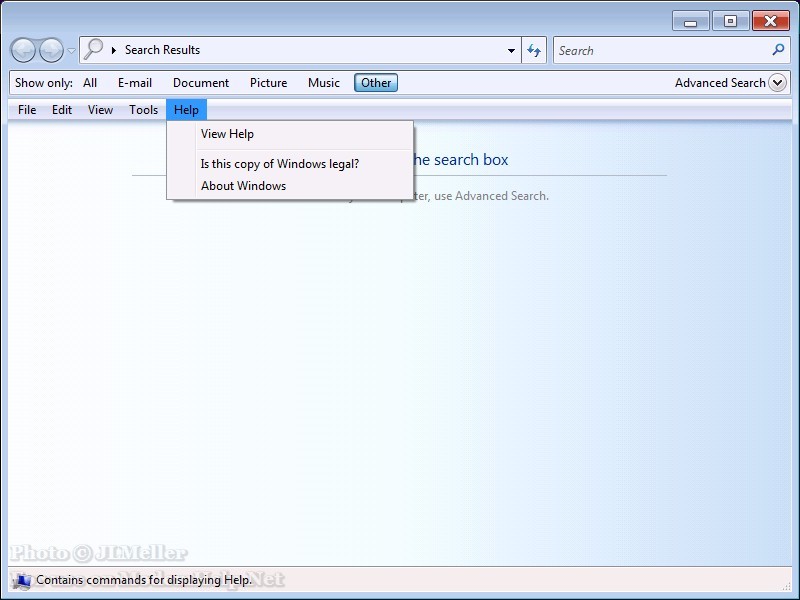Image resolution: width=800 pixels, height=600 pixels.
Task: Open the Tools menu
Action: [x=143, y=110]
